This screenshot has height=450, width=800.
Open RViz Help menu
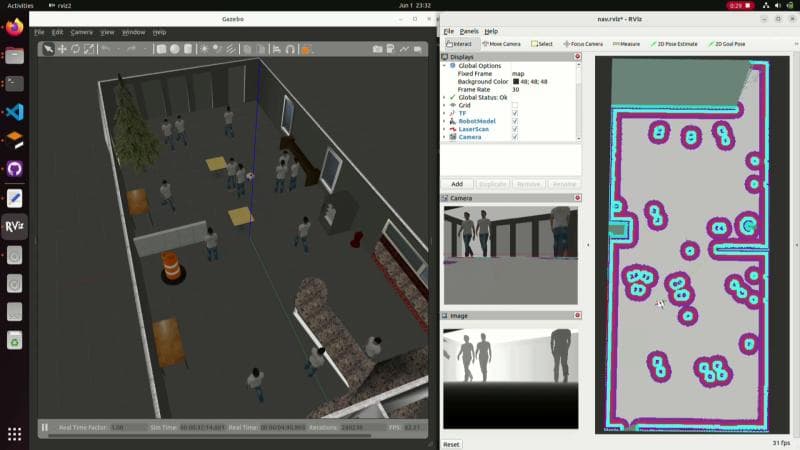click(x=491, y=31)
